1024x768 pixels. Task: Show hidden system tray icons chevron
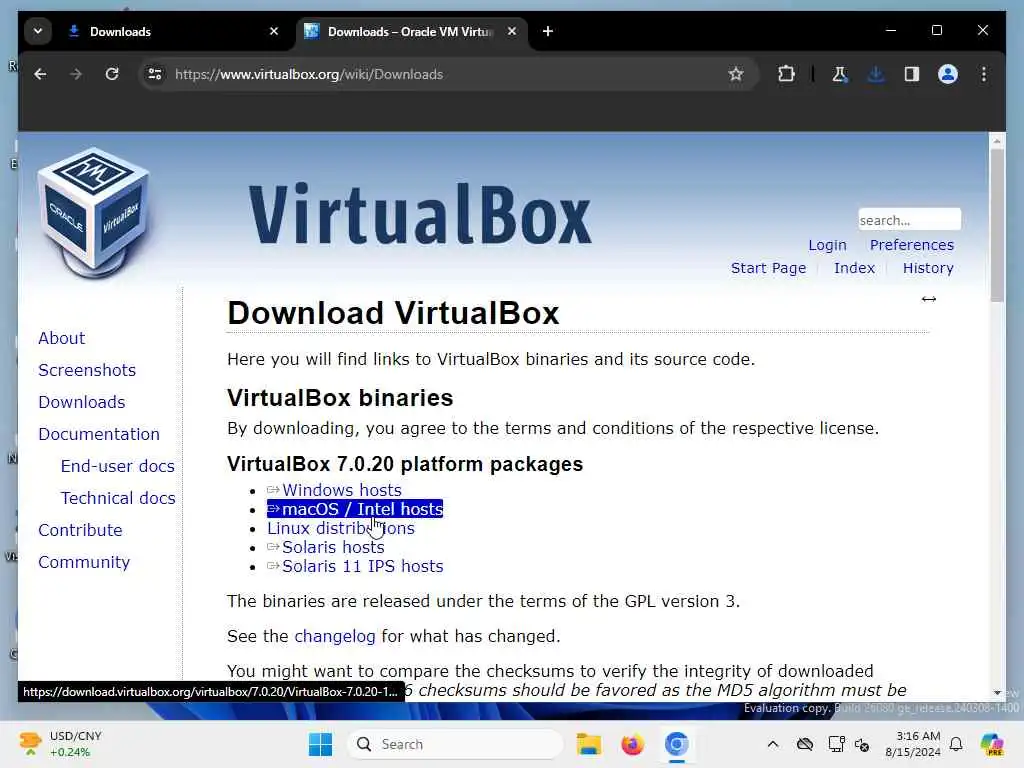coord(773,744)
